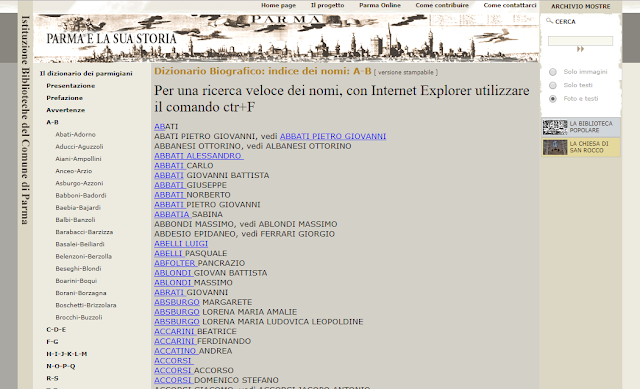640x389 pixels.
Task: Expand the N-O-P-Q sidebar section
Action: point(60,366)
